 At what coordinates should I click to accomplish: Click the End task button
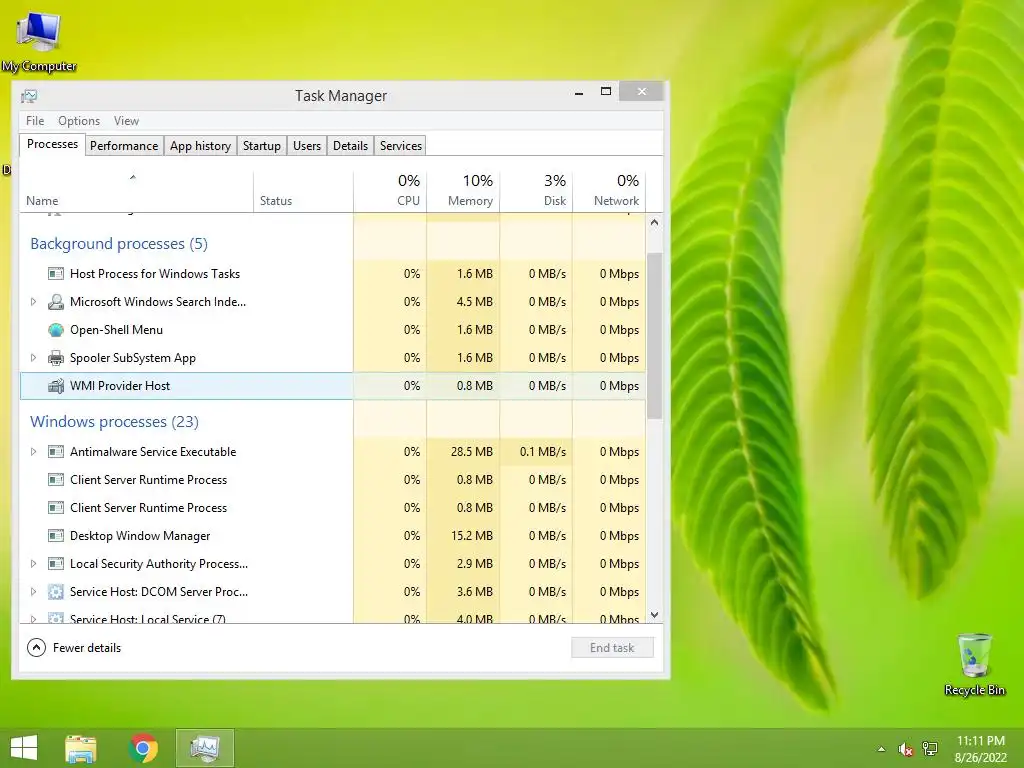tap(612, 648)
